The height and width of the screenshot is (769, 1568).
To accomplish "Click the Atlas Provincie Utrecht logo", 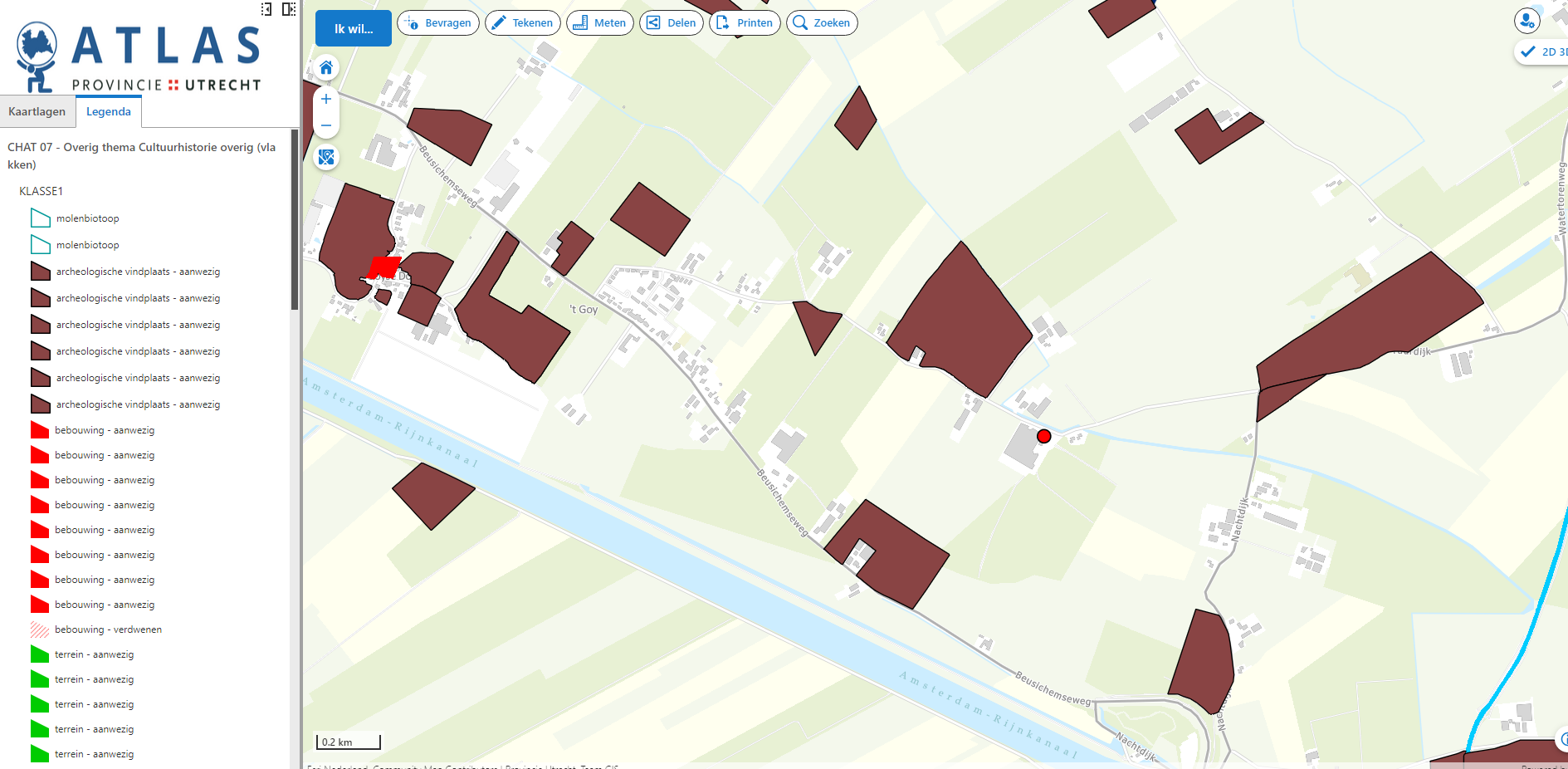I will click(x=139, y=56).
